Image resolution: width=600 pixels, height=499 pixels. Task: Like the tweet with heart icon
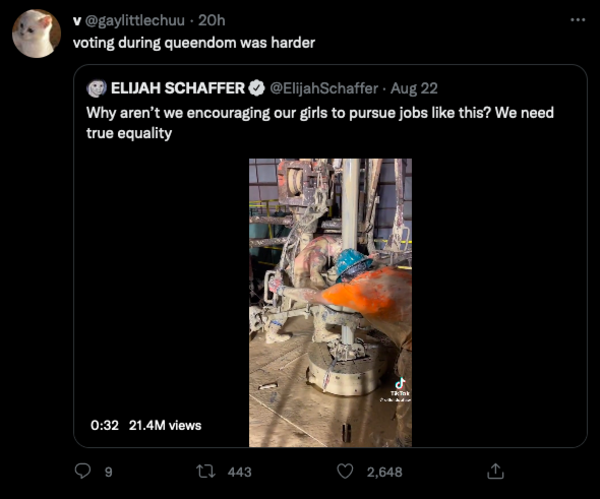click(345, 471)
